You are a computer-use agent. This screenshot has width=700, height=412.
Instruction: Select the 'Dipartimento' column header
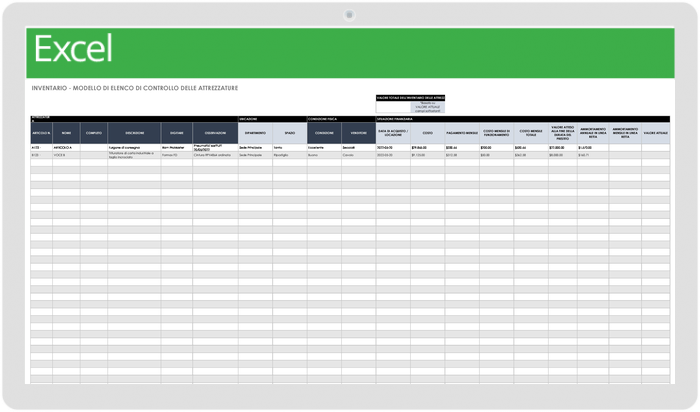point(255,133)
